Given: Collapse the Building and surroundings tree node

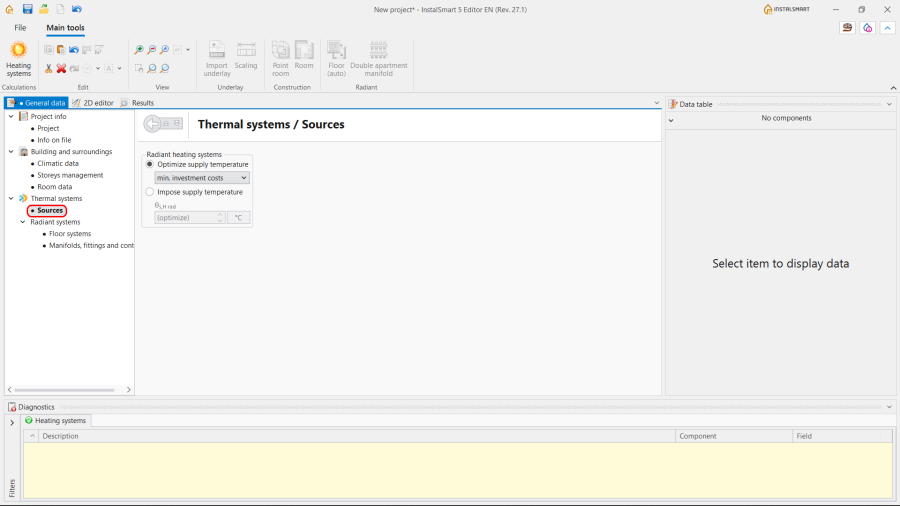Looking at the screenshot, I should coord(11,151).
